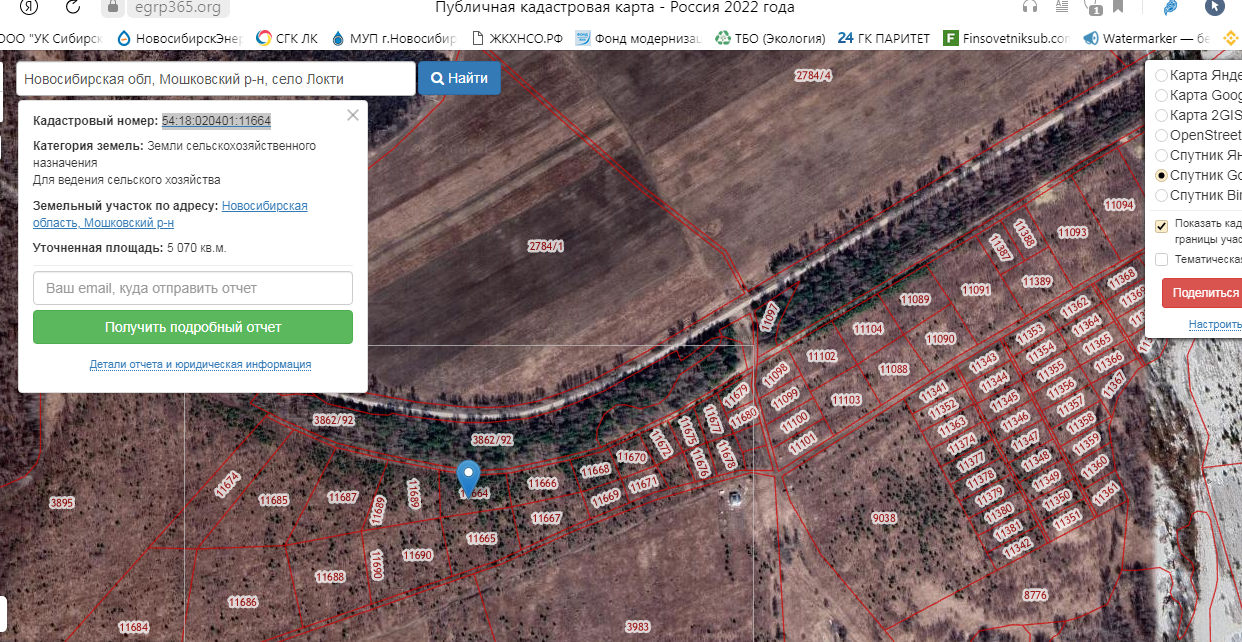Screen dimensions: 1242x642
Task: Select Карта Яндекс radio option
Action: (1161, 75)
